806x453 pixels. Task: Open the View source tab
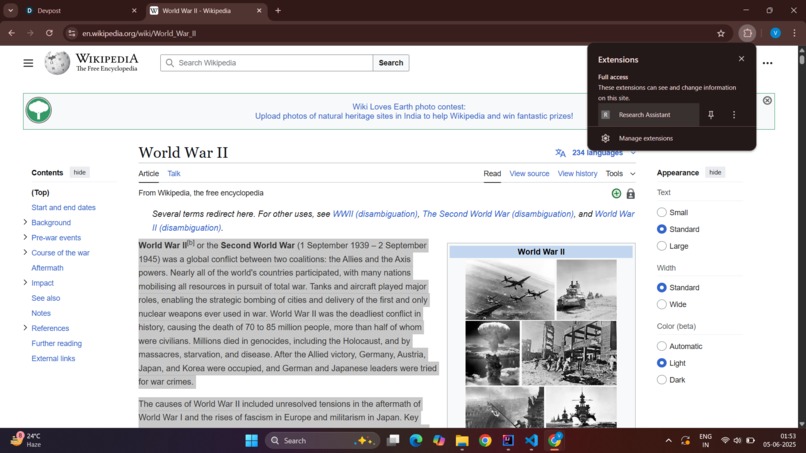(529, 174)
